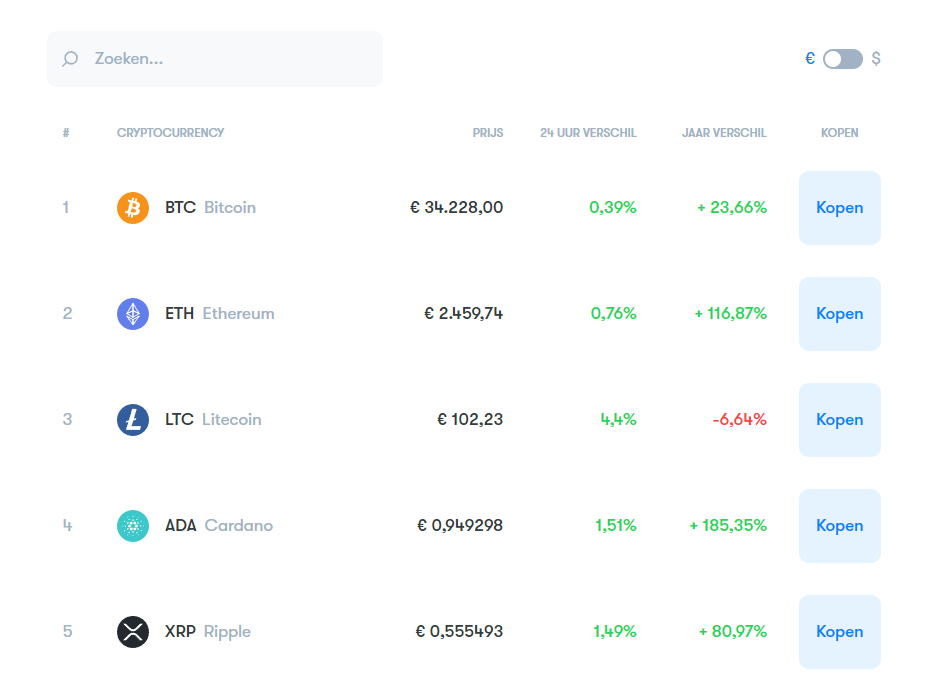The height and width of the screenshot is (688, 941).
Task: Click Ethereum 24h change 0,76%
Action: tap(613, 314)
